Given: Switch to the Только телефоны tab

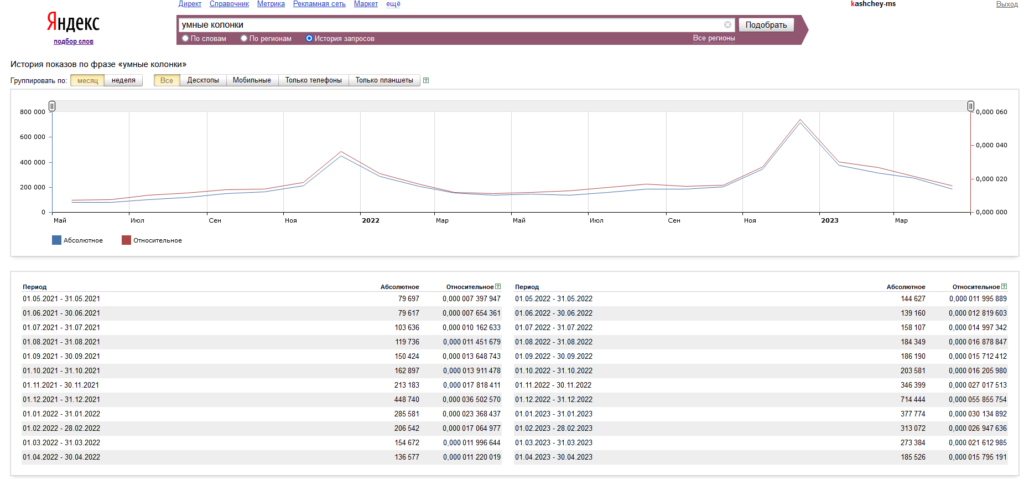Looking at the screenshot, I should [x=313, y=80].
